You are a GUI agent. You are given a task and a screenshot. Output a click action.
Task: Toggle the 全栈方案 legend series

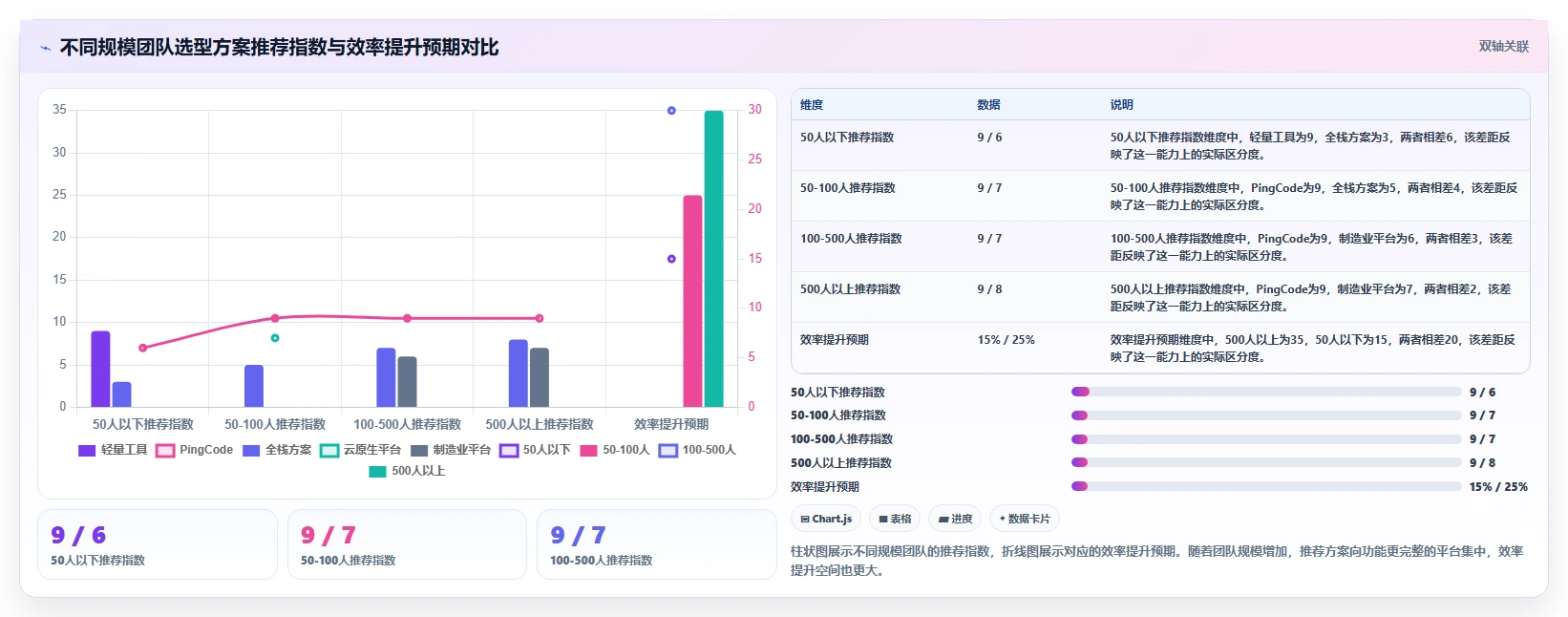pyautogui.click(x=277, y=450)
